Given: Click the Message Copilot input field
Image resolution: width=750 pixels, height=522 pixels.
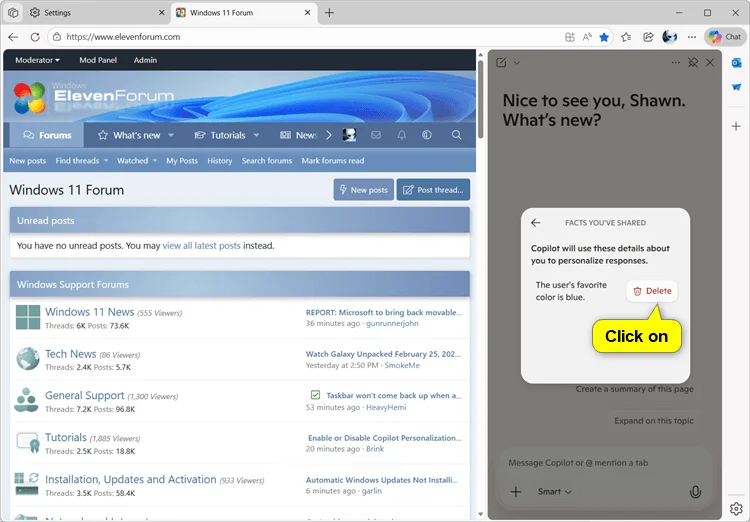Looking at the screenshot, I should 578,463.
